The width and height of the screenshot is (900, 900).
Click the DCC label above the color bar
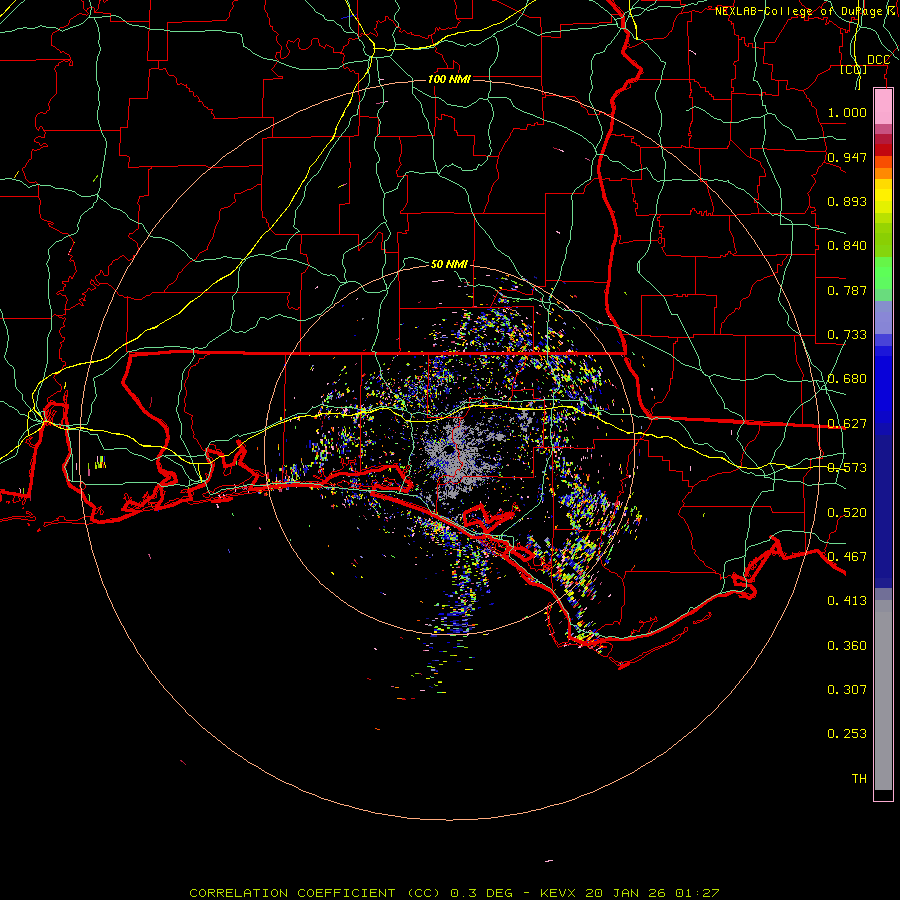click(878, 60)
